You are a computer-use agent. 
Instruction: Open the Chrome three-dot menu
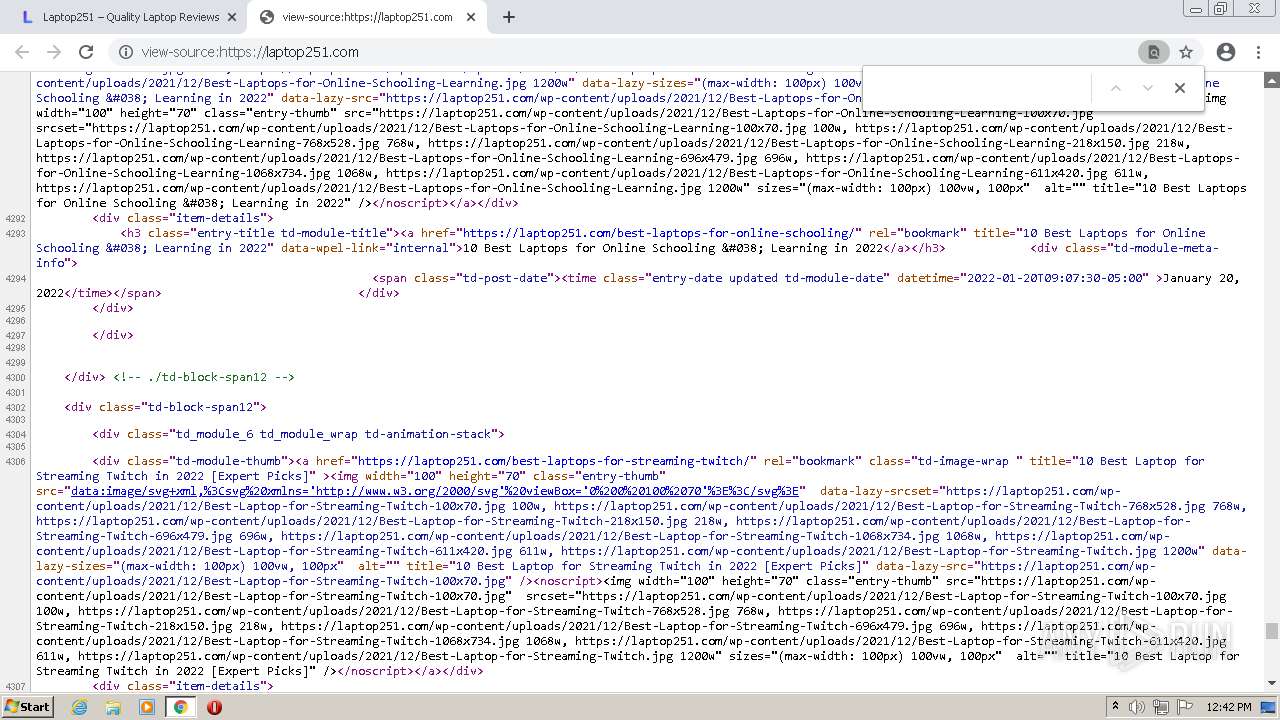click(x=1259, y=52)
